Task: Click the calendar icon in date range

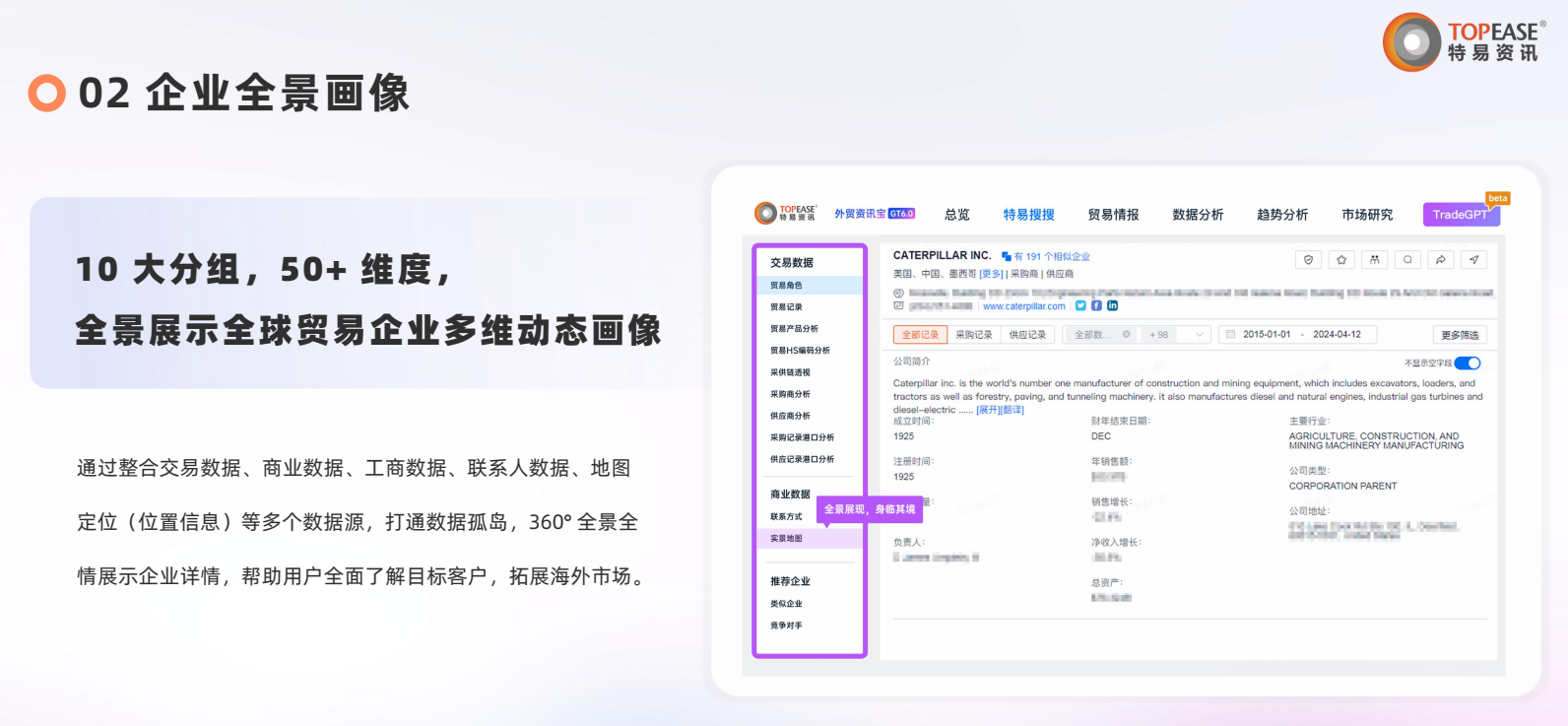Action: click(x=1230, y=334)
